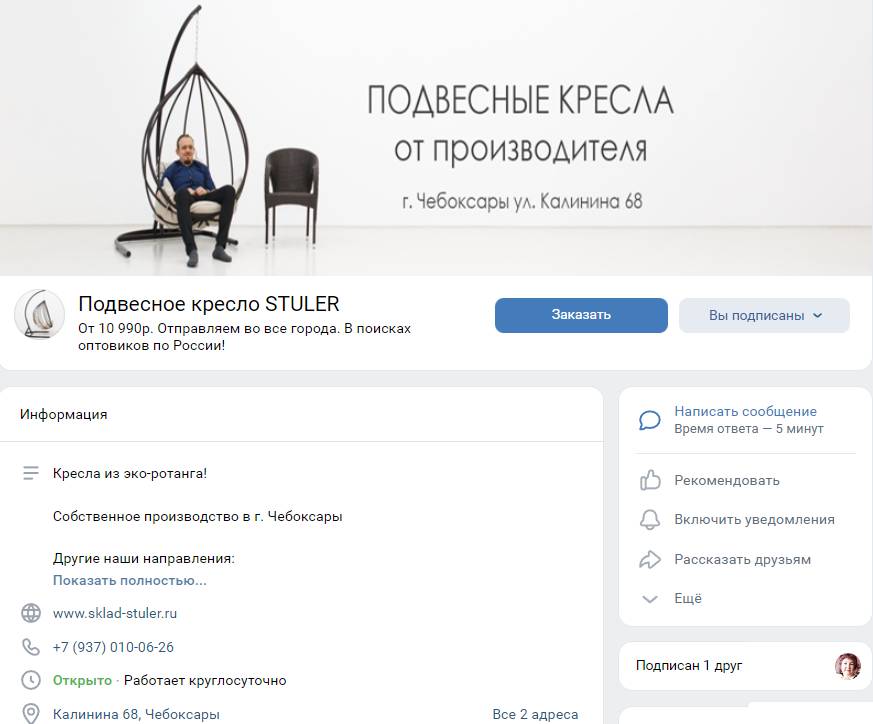873x724 pixels.
Task: Open the Вы подписаны dropdown
Action: click(764, 315)
